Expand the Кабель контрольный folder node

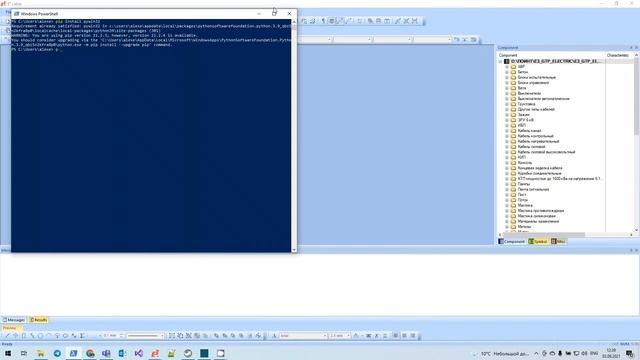[507, 136]
